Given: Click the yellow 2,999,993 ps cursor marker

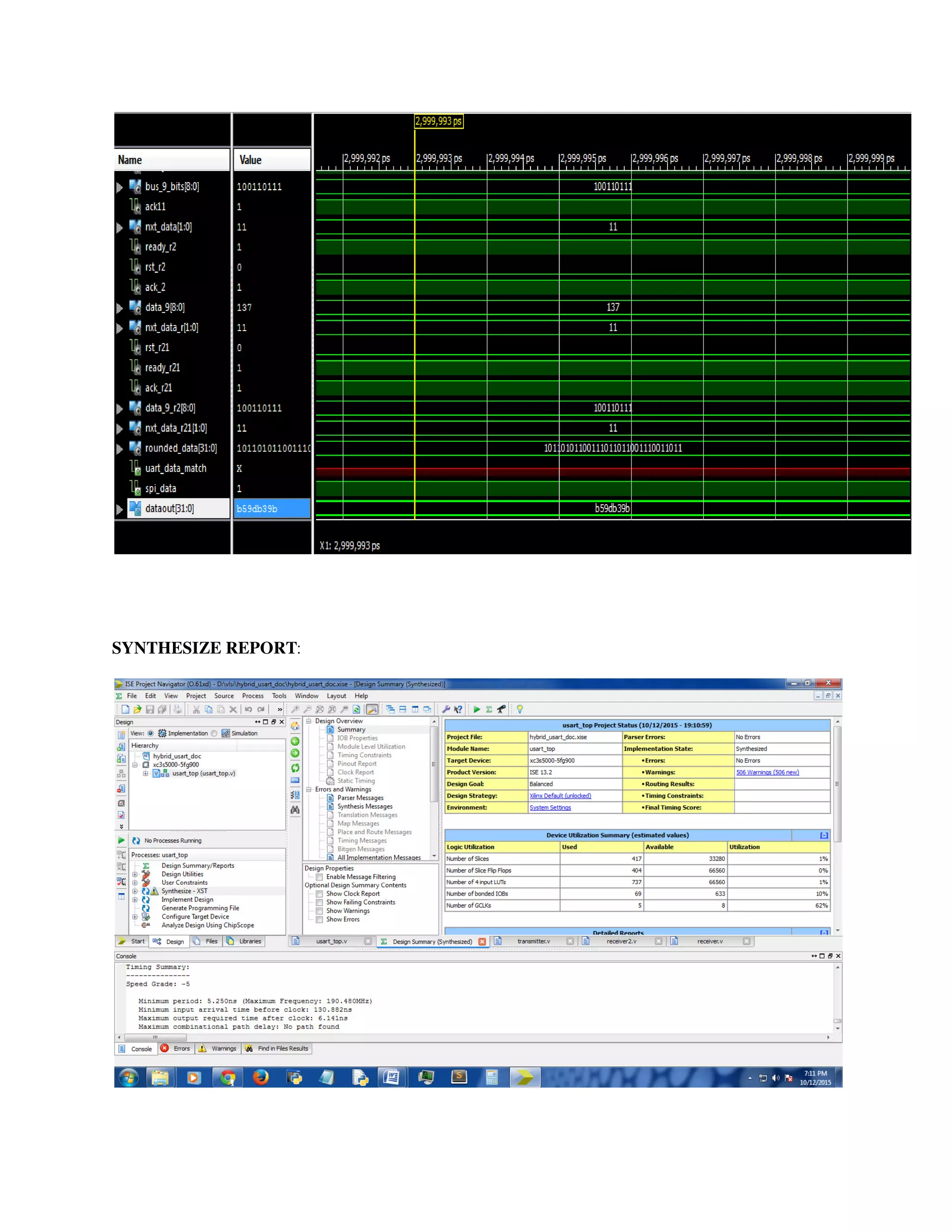Looking at the screenshot, I should coord(439,121).
